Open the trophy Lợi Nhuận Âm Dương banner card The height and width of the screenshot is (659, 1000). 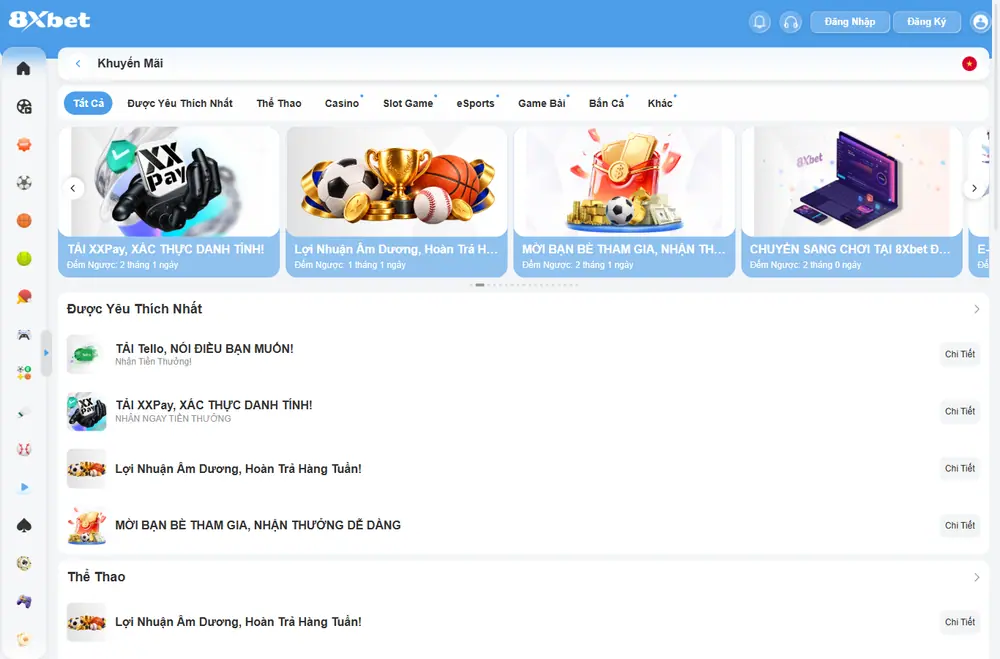pyautogui.click(x=397, y=202)
